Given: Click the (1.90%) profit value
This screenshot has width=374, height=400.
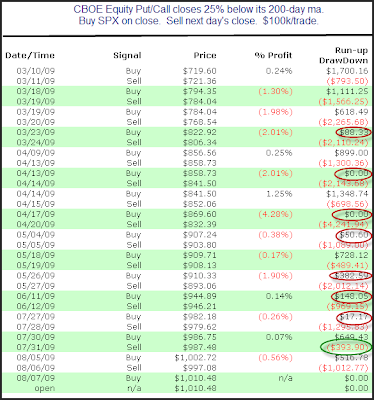Looking at the screenshot, I should click(x=275, y=276).
